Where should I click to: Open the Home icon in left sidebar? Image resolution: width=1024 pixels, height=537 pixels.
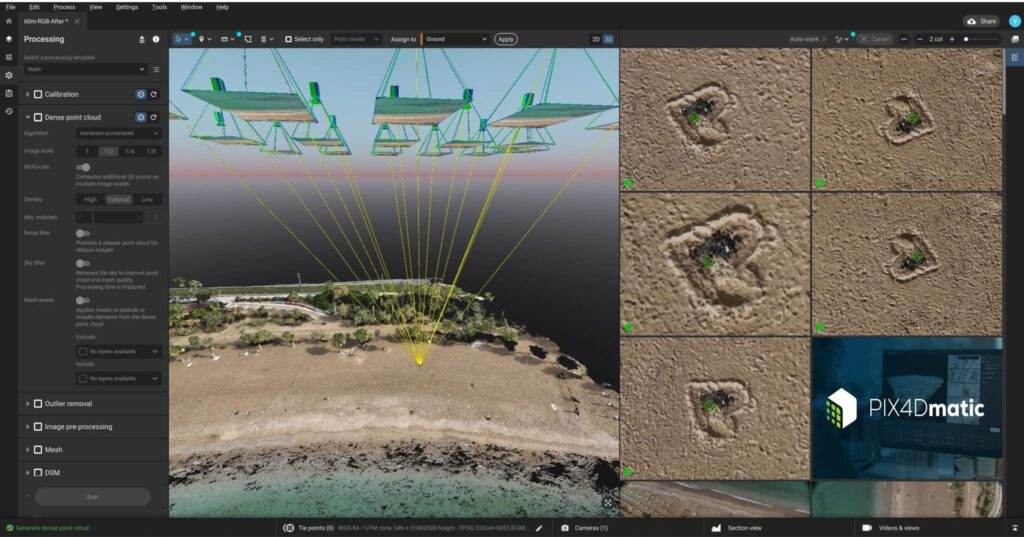9,21
